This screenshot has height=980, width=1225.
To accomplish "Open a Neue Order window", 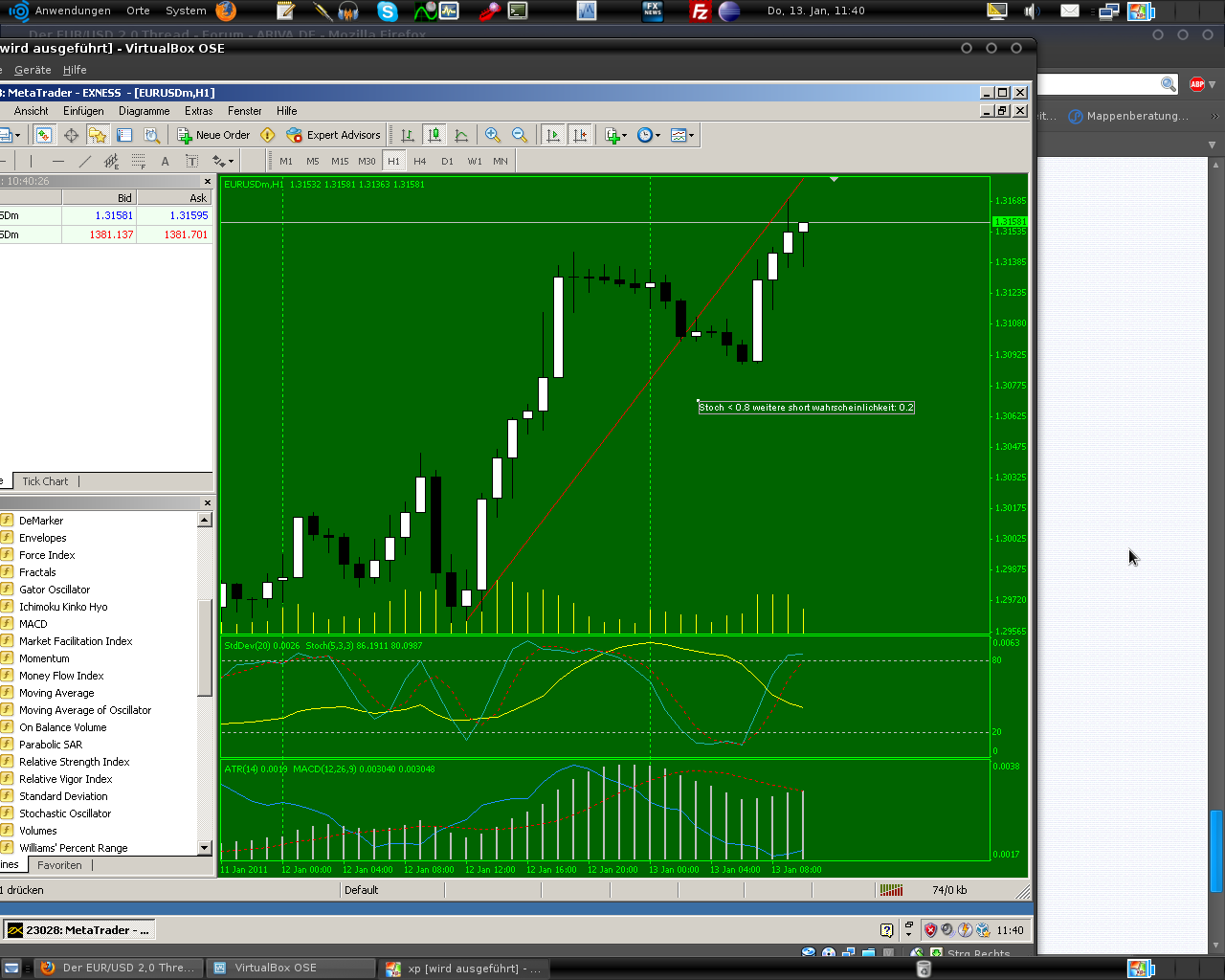I will (212, 135).
